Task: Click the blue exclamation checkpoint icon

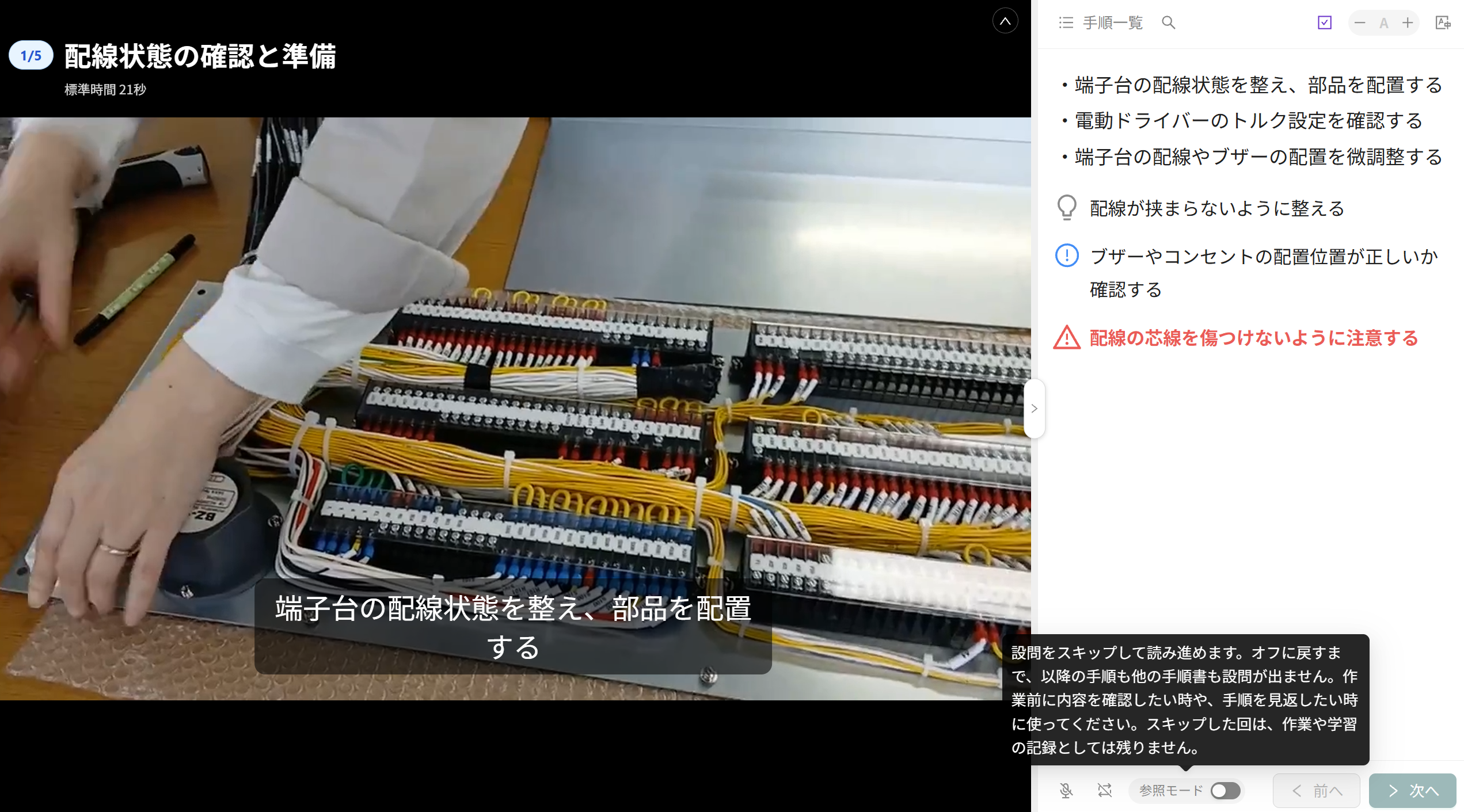Action: click(1067, 255)
